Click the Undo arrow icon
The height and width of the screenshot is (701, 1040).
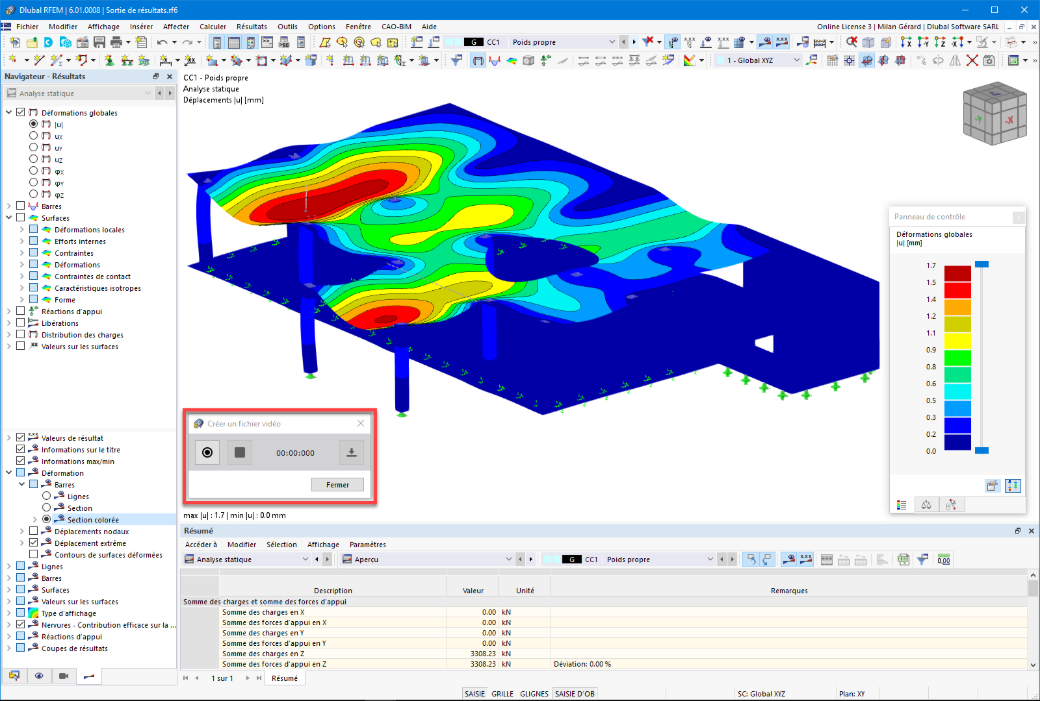tap(162, 42)
